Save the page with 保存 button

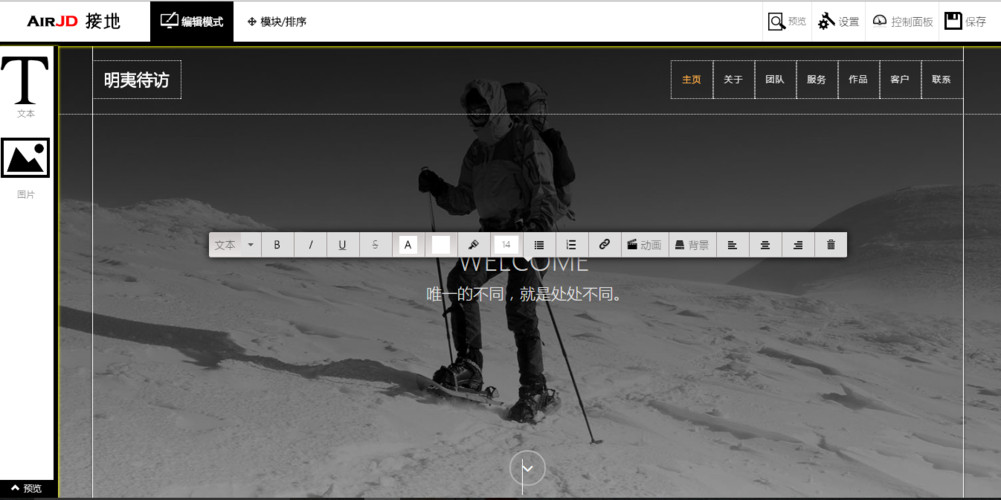[x=965, y=22]
